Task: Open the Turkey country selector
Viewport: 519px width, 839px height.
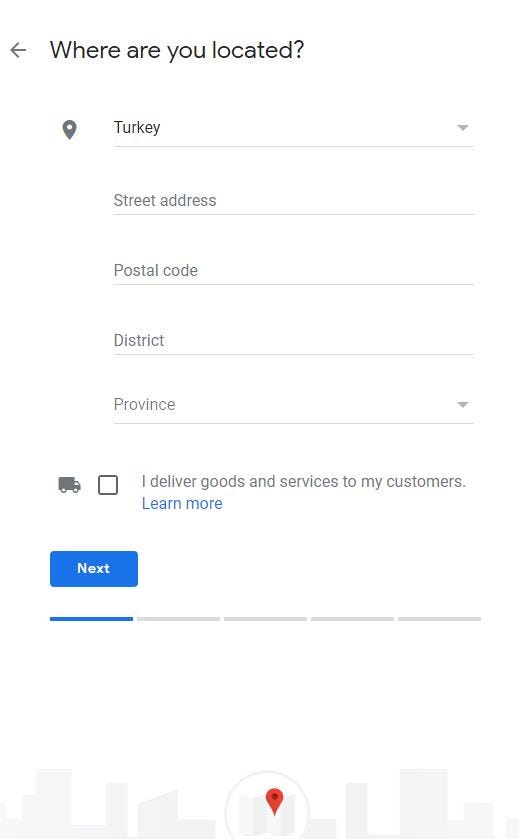Action: point(294,128)
